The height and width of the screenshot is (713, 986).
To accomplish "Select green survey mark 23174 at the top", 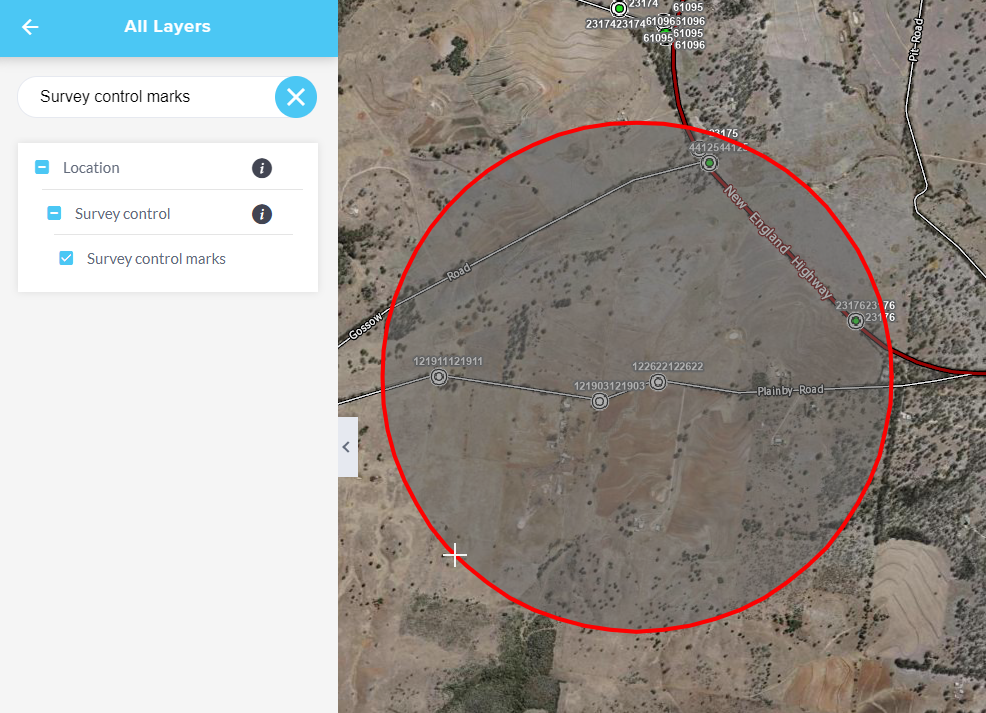I will pos(619,9).
